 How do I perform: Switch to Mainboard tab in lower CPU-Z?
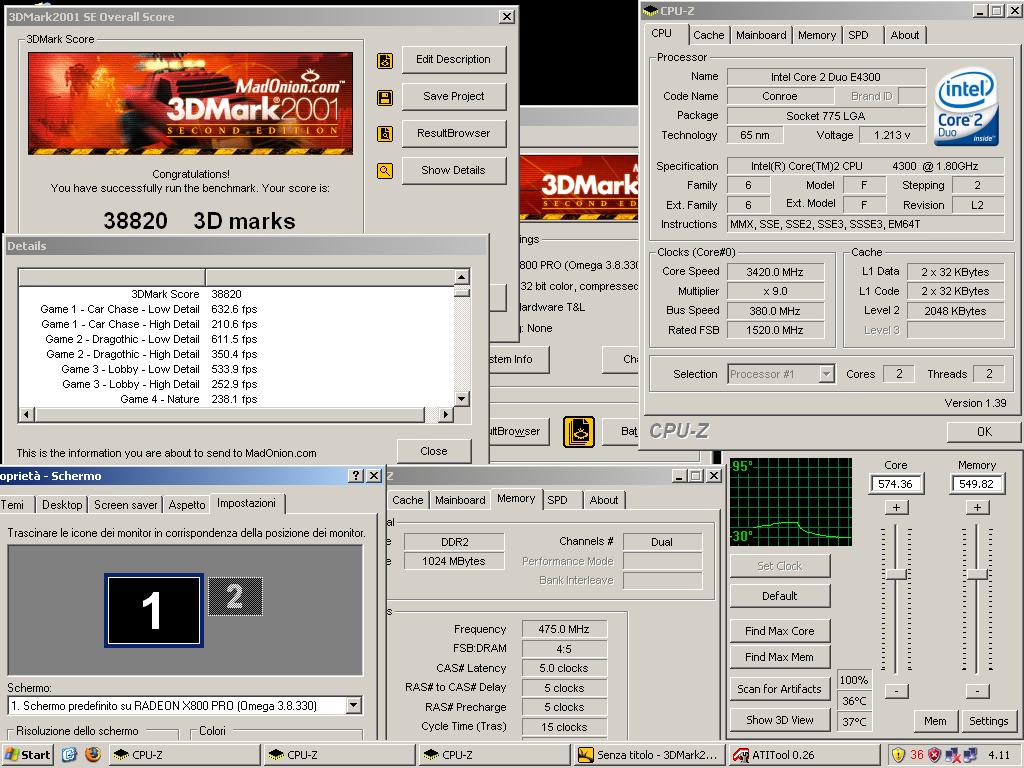tap(460, 500)
